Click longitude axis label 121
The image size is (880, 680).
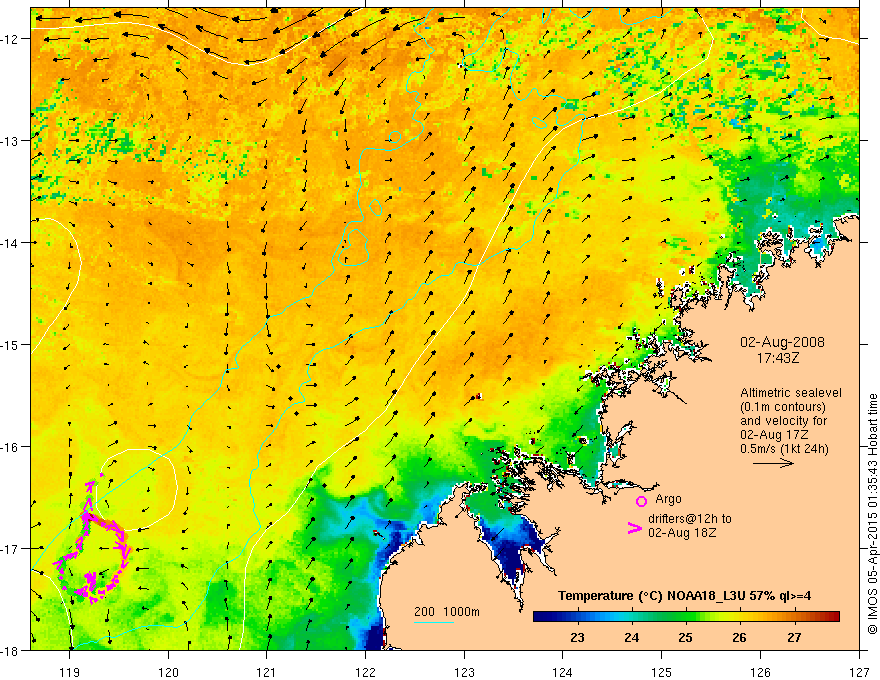(x=267, y=672)
